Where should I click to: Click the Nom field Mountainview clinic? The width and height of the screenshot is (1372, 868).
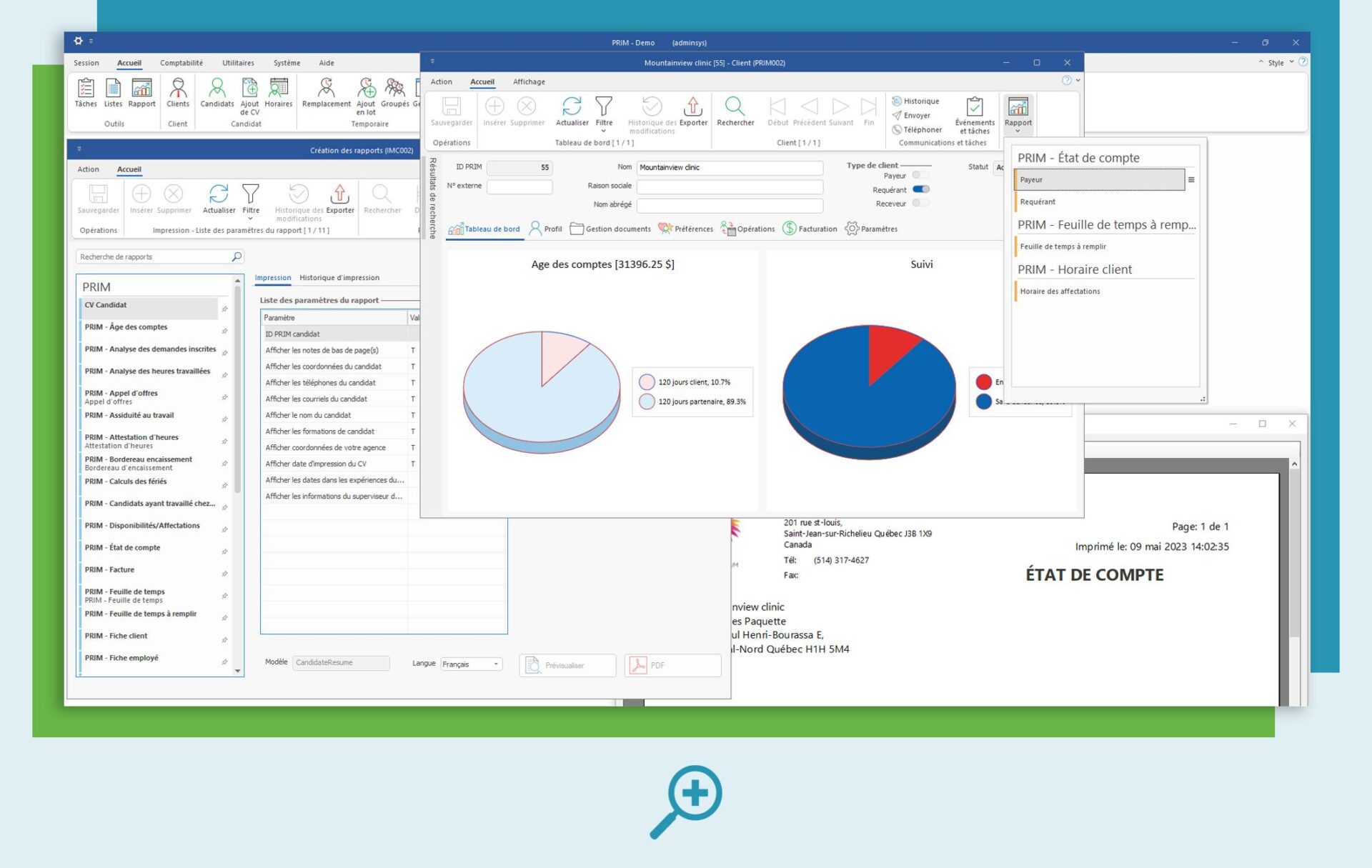tap(730, 167)
